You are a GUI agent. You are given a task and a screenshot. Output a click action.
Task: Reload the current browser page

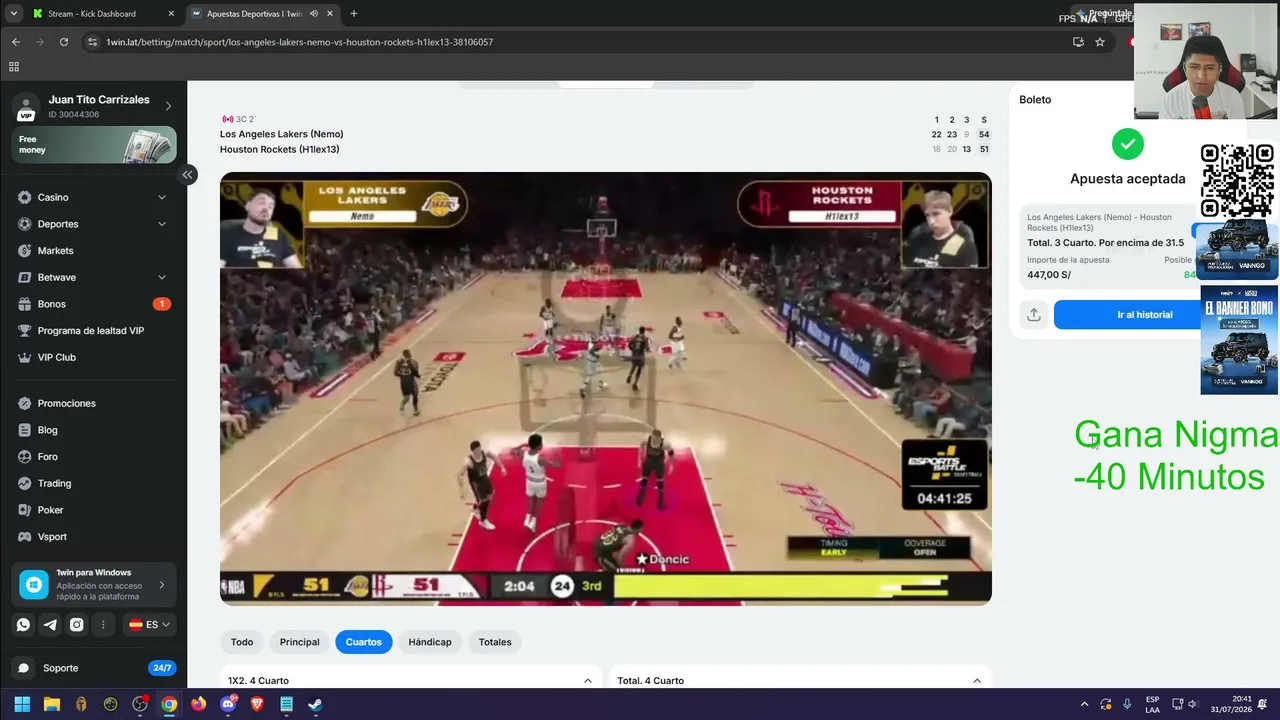tap(64, 42)
